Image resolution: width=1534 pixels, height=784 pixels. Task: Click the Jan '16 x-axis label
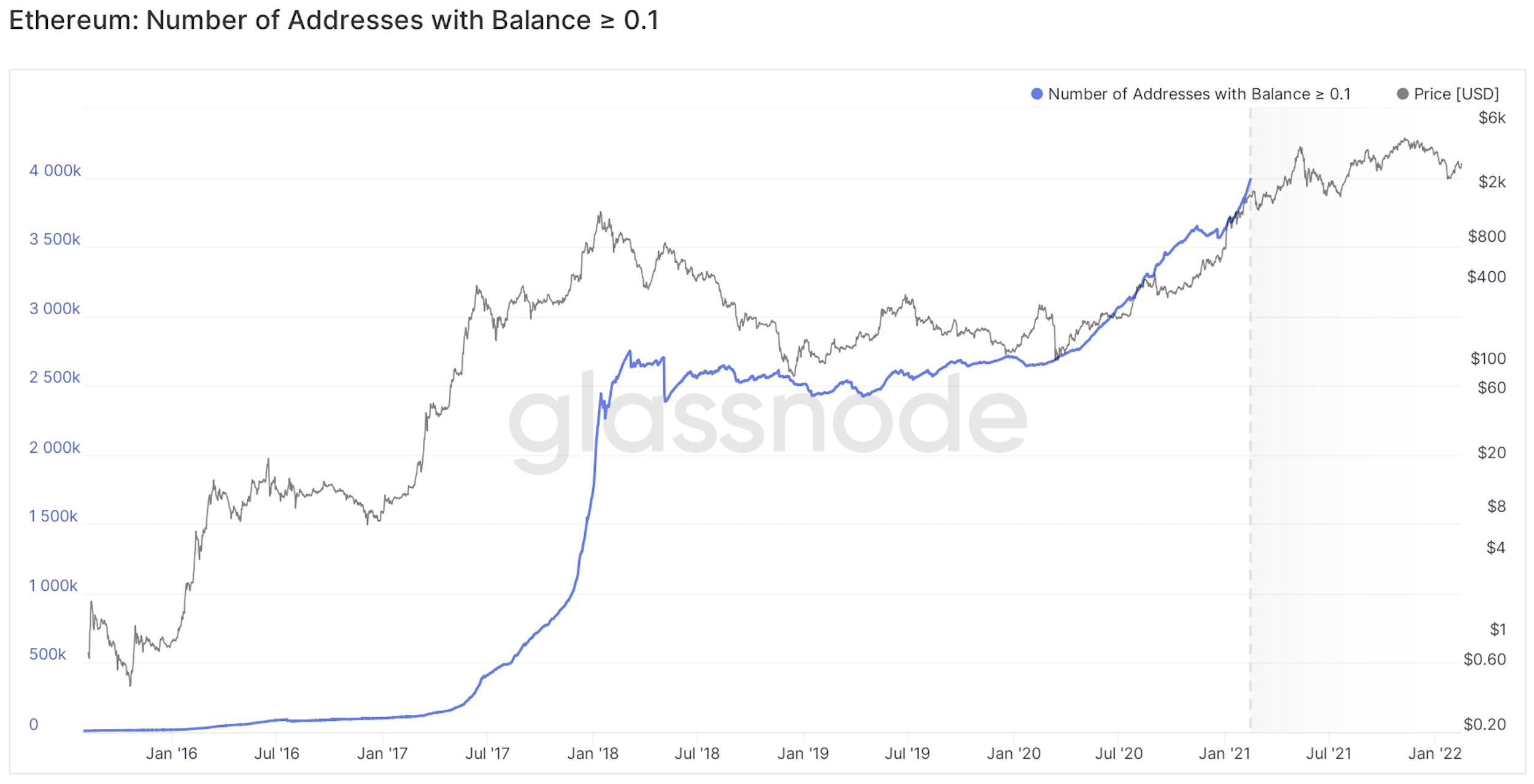pyautogui.click(x=171, y=753)
